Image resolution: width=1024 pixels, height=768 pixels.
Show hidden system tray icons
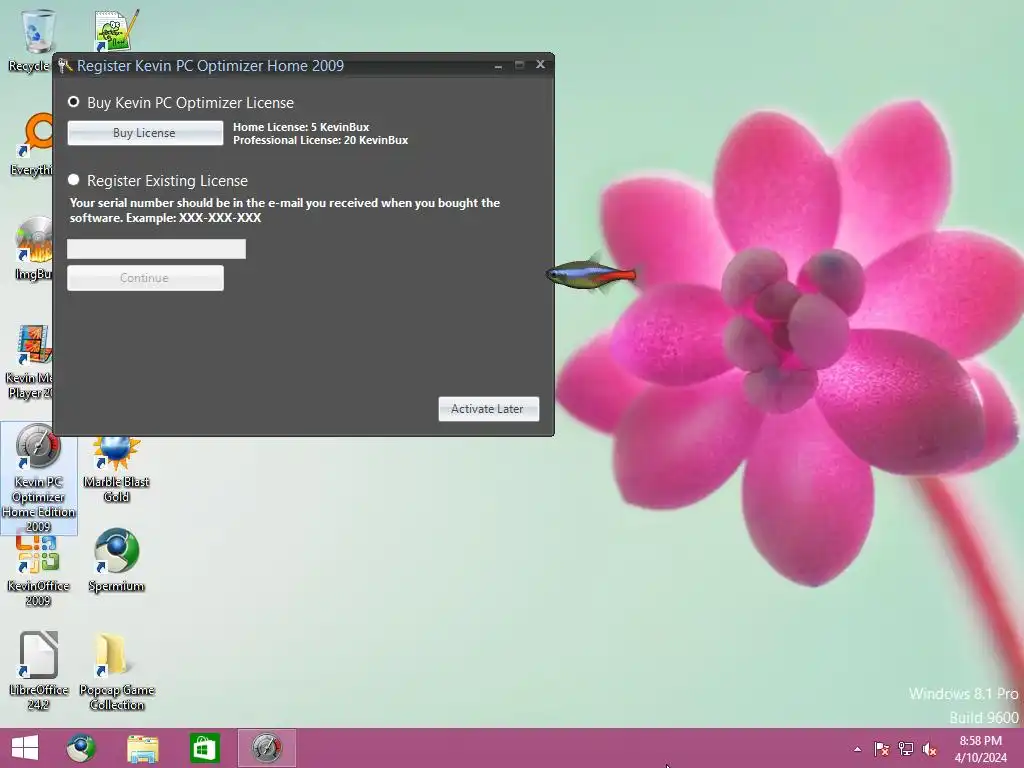pyautogui.click(x=857, y=749)
